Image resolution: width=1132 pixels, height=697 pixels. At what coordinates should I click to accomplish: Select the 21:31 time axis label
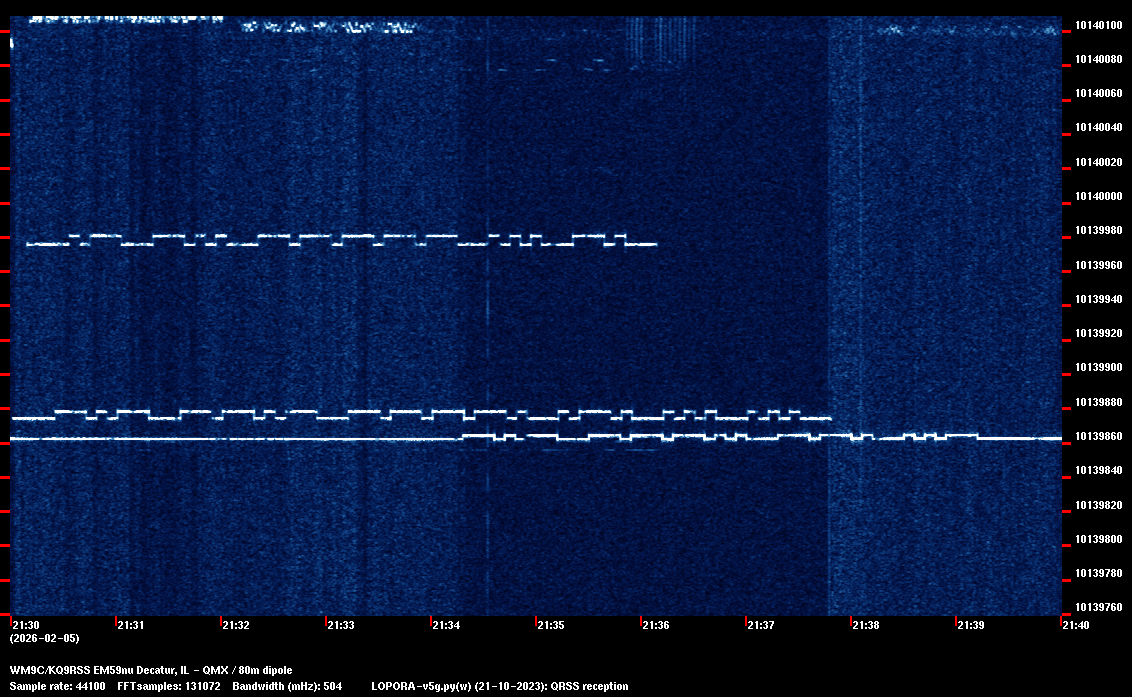[131, 625]
